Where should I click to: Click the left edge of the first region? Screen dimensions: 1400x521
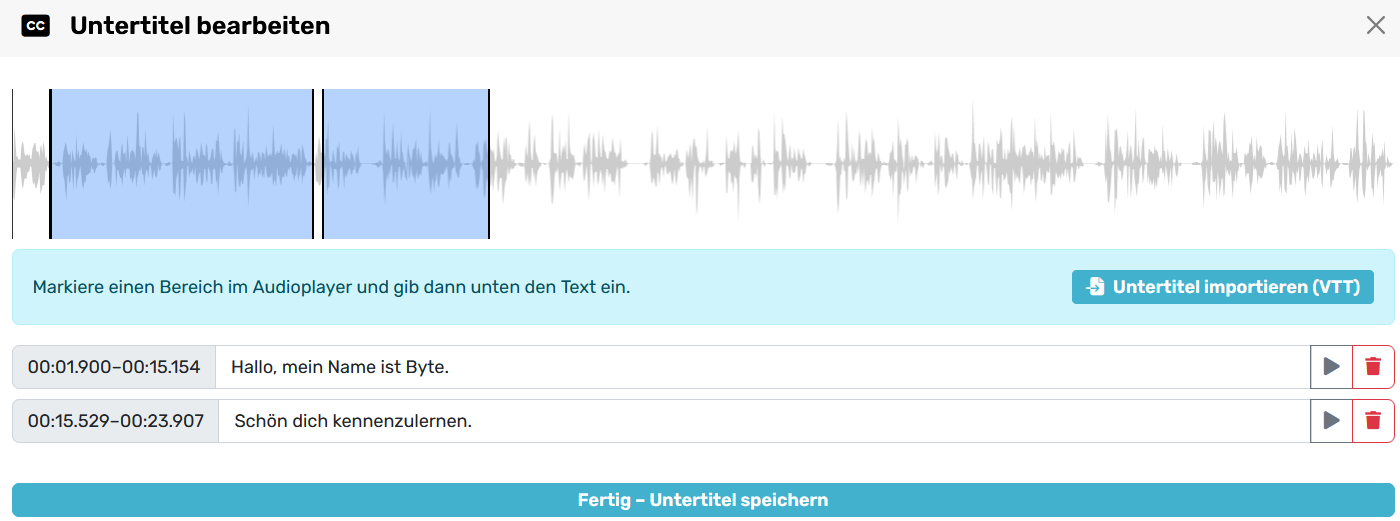click(x=50, y=164)
